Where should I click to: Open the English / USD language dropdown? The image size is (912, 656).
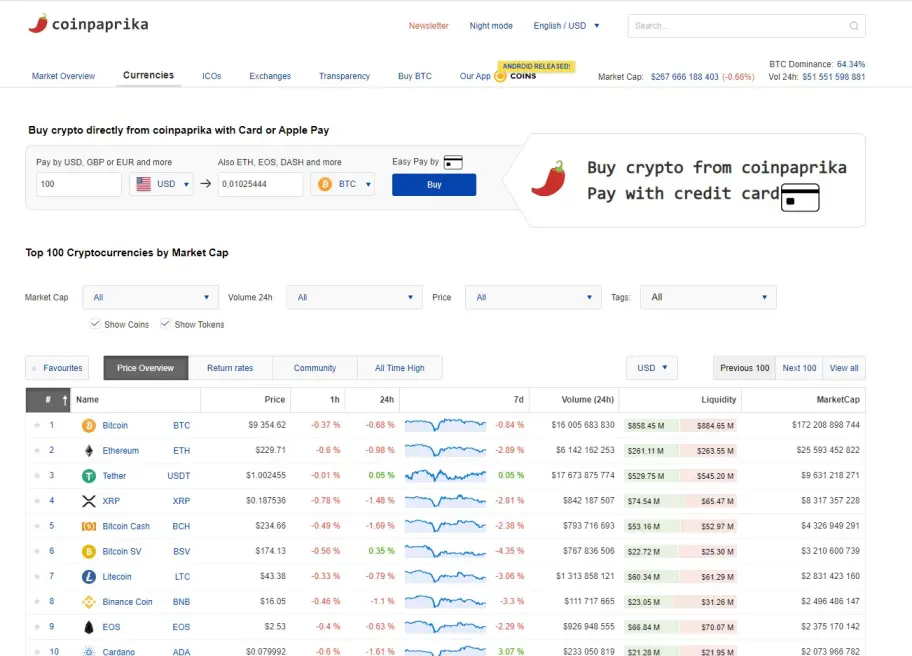pos(566,26)
